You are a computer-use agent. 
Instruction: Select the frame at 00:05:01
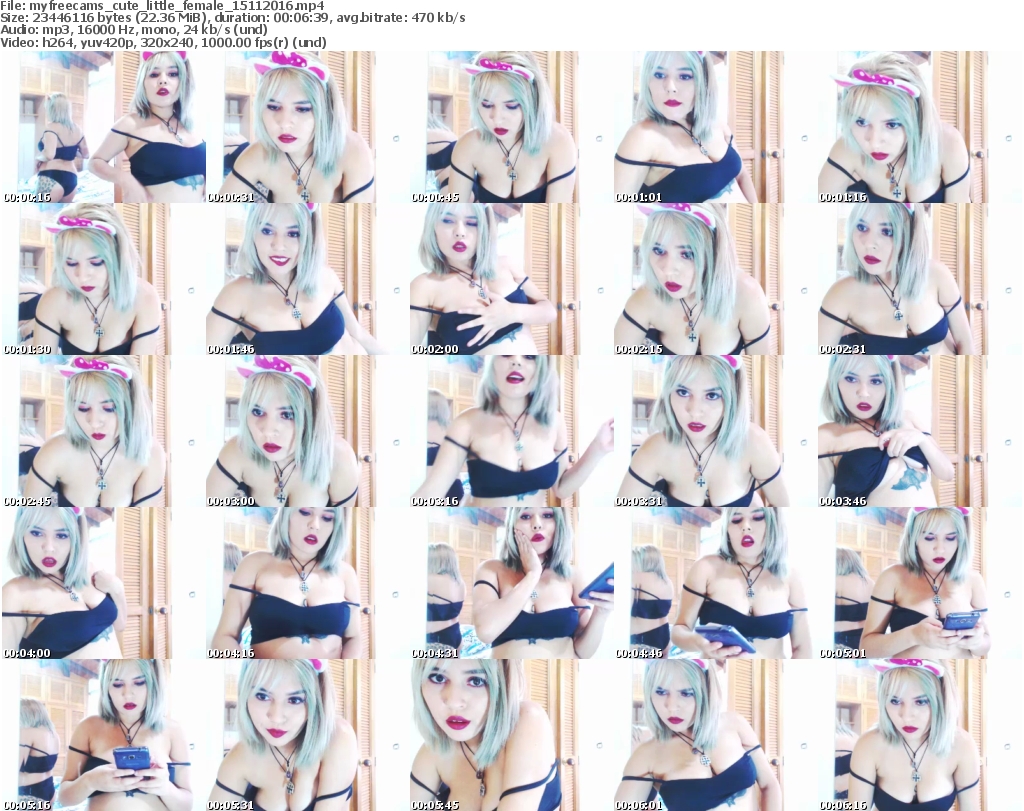920,583
